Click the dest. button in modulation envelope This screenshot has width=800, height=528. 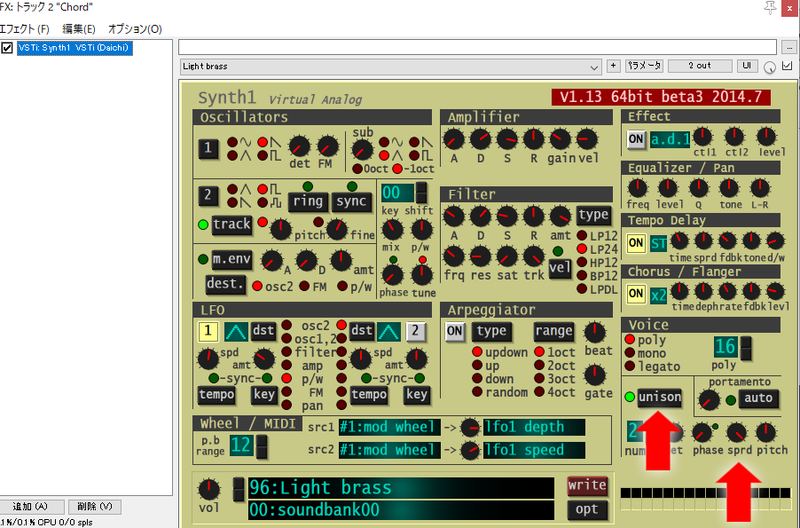(226, 284)
